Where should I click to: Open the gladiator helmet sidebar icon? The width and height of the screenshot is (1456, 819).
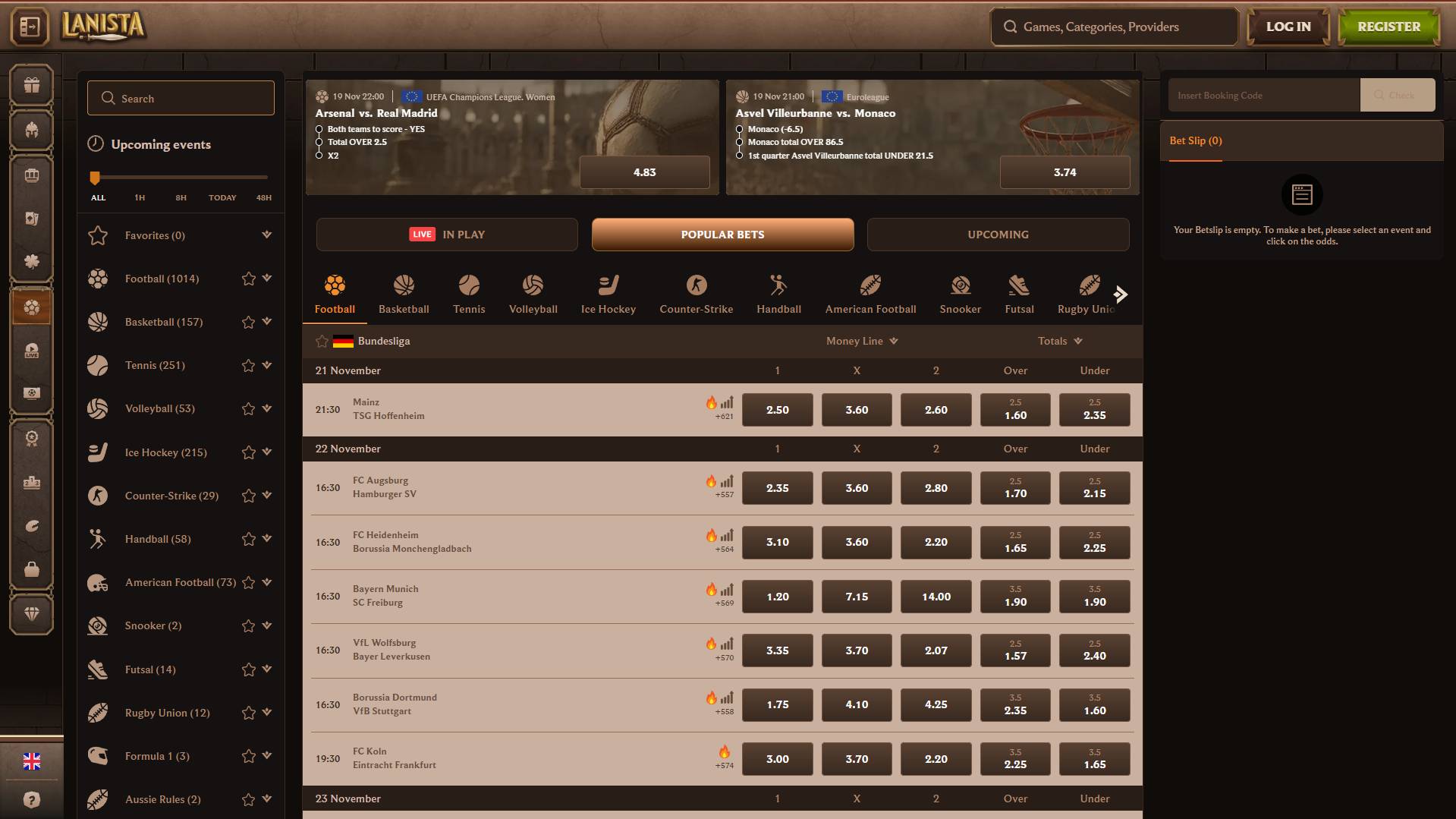point(31,130)
